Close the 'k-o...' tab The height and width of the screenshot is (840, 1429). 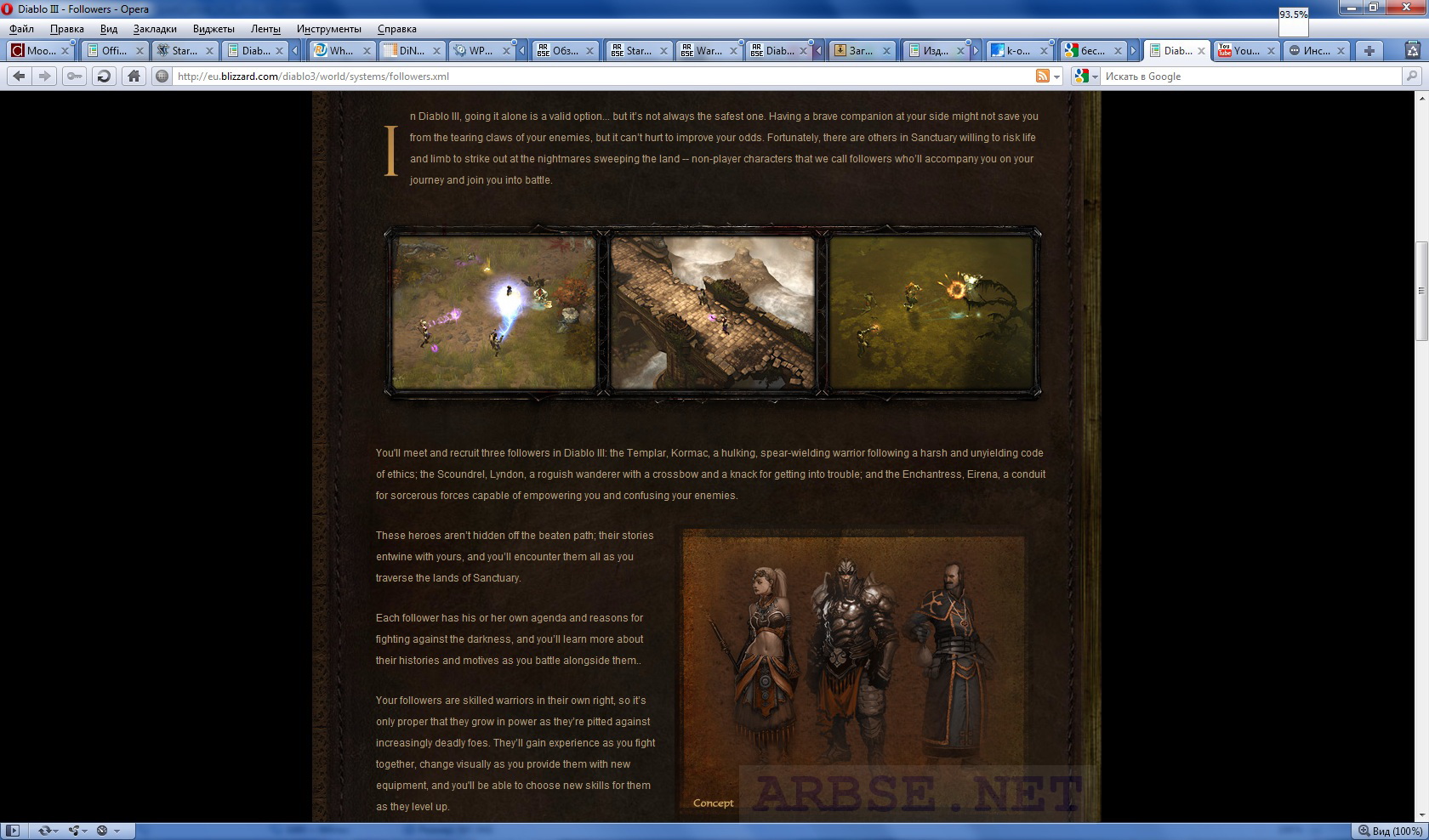(x=1045, y=51)
